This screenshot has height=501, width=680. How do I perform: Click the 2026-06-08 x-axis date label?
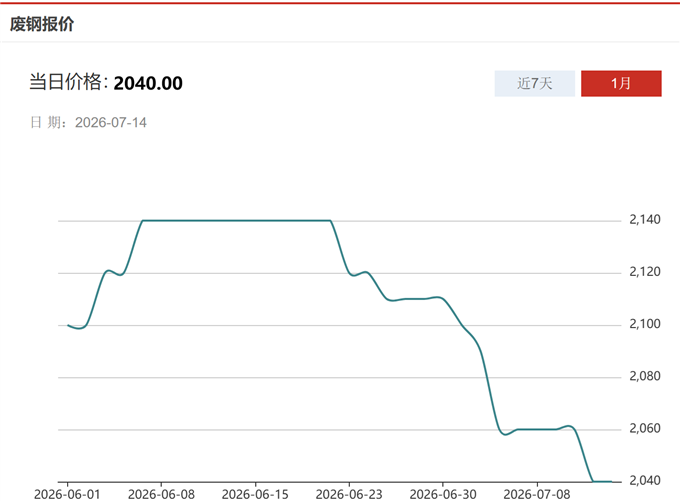tap(161, 494)
